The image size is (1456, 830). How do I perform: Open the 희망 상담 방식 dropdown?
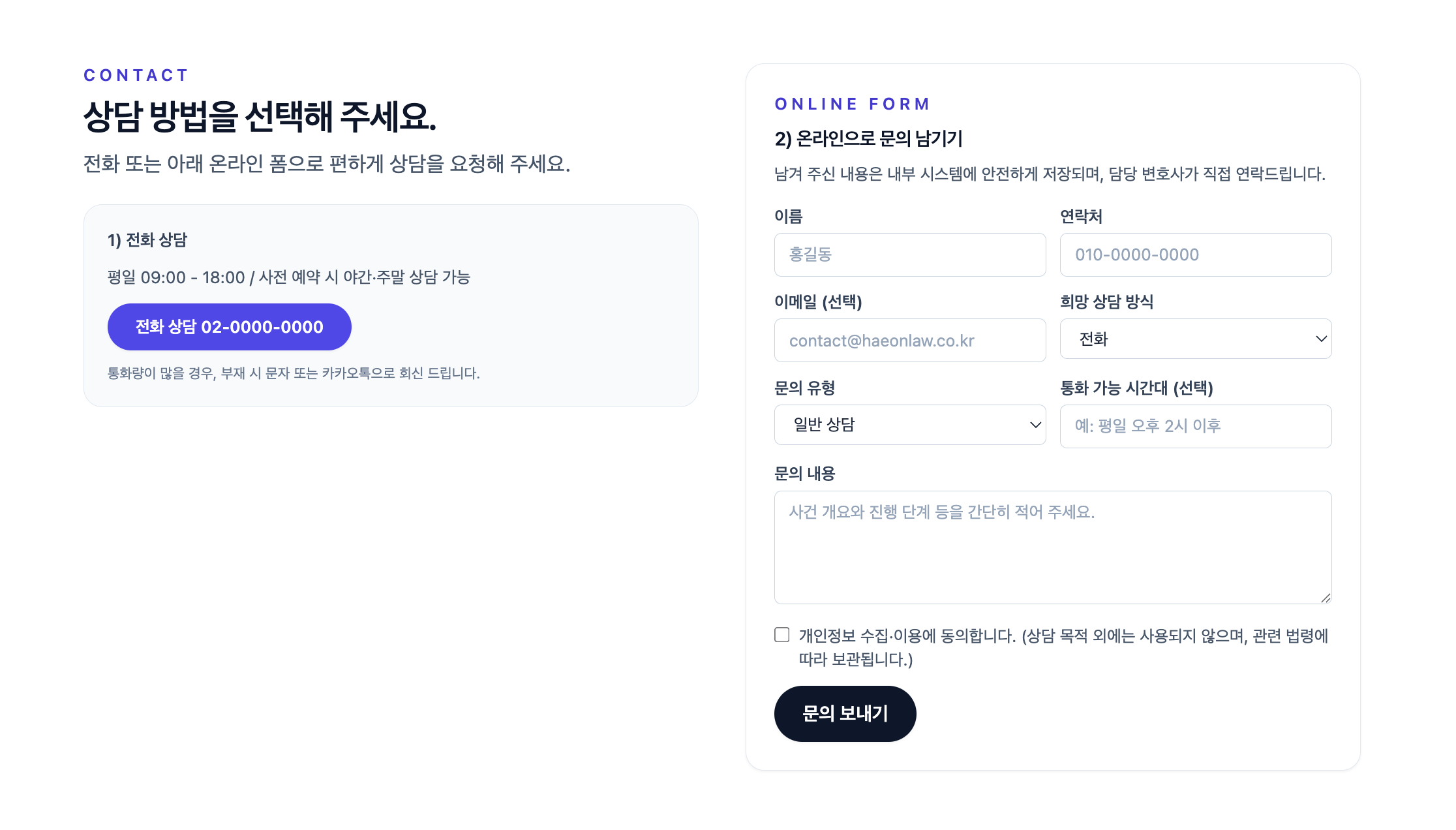pyautogui.click(x=1196, y=339)
